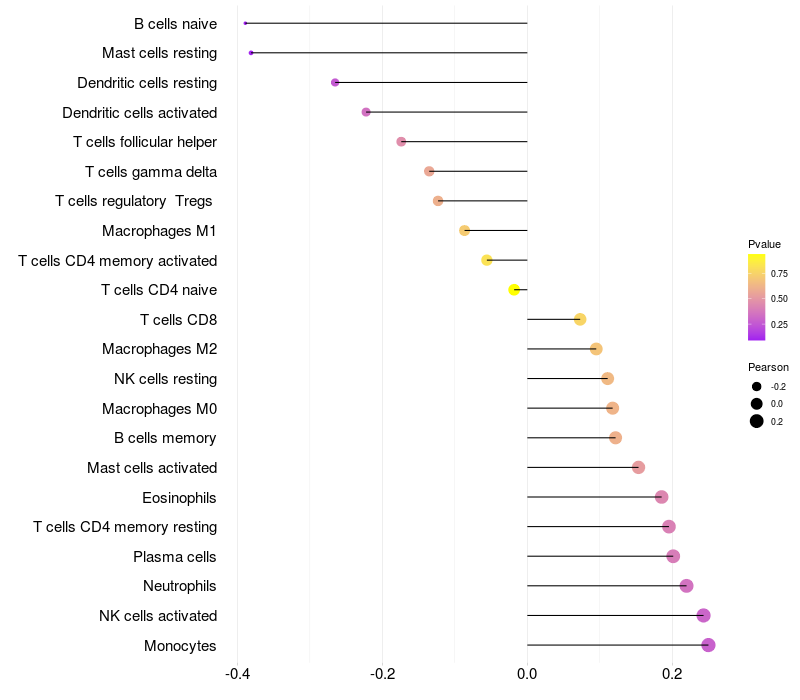
Task: Select the T cells follicular helper label
Action: click(x=145, y=142)
